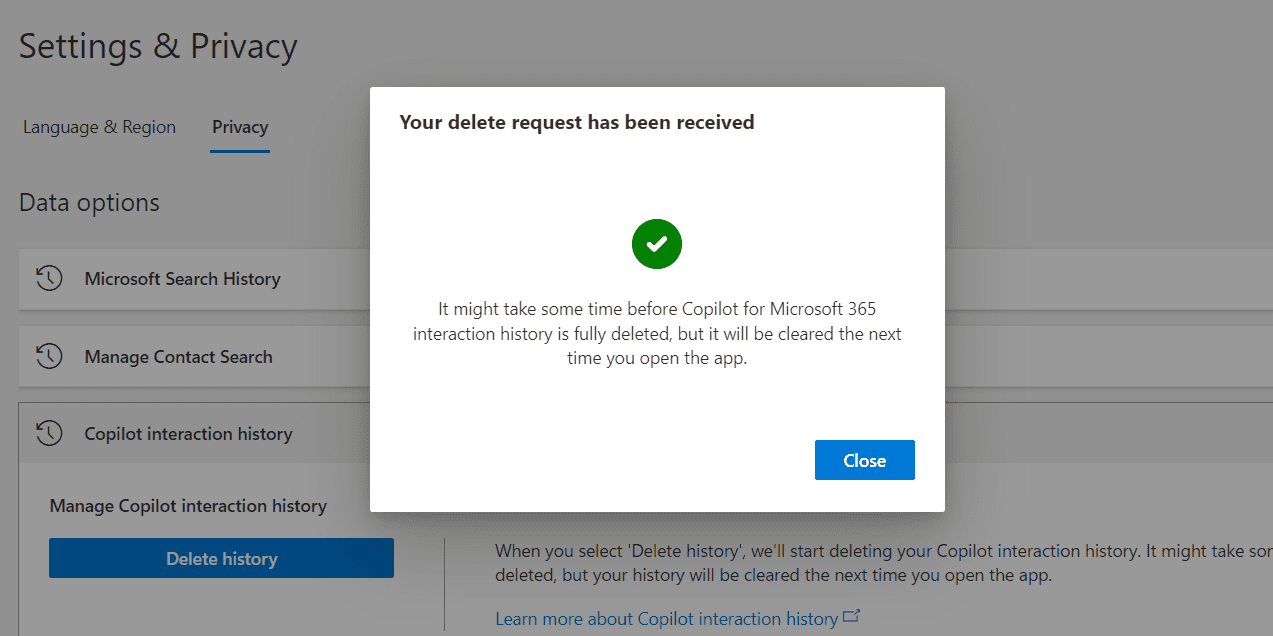Click the Manage Copilot interaction history label
1273x636 pixels.
[188, 506]
